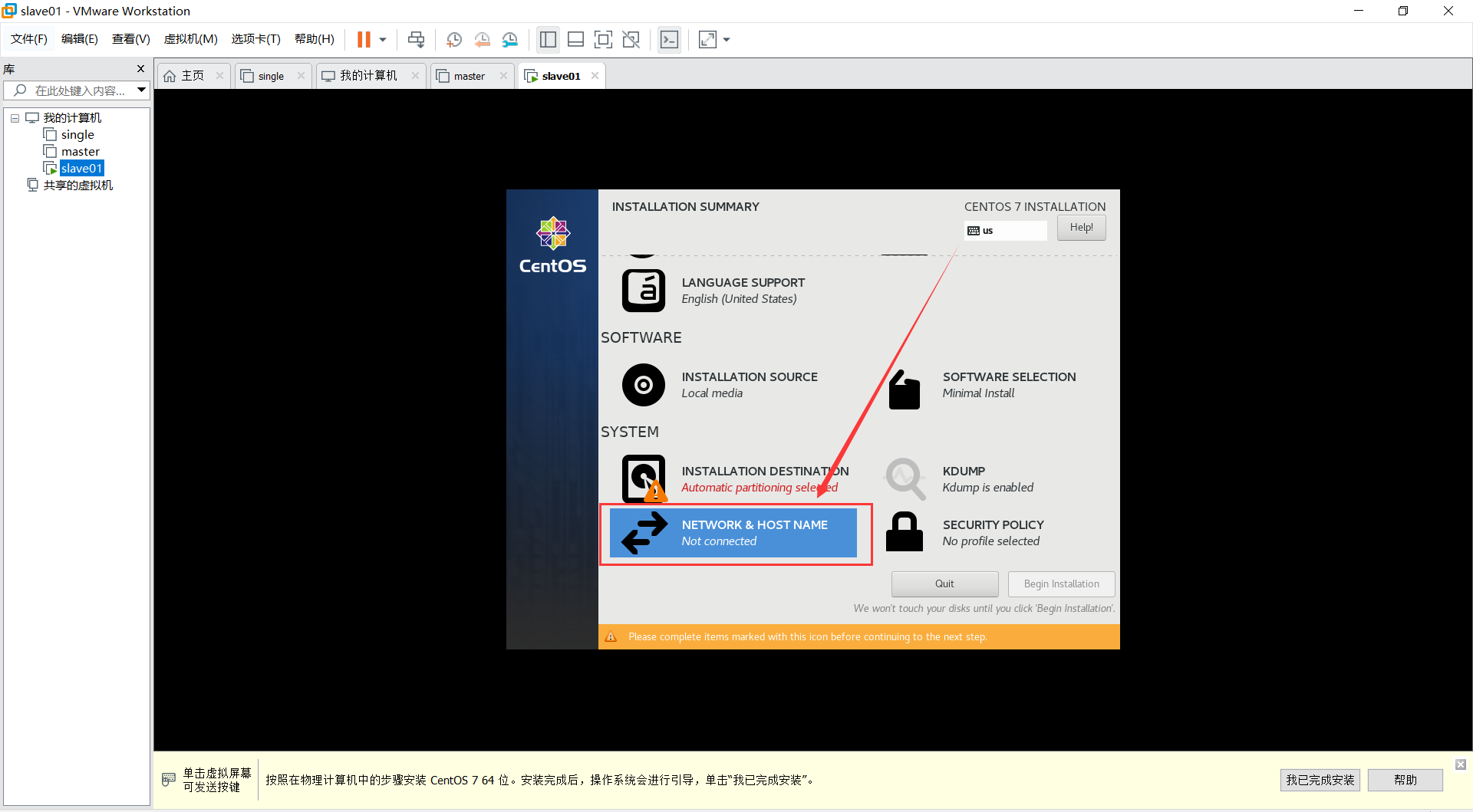Close the yellow install hint bar
The width and height of the screenshot is (1473, 812).
tap(1461, 764)
